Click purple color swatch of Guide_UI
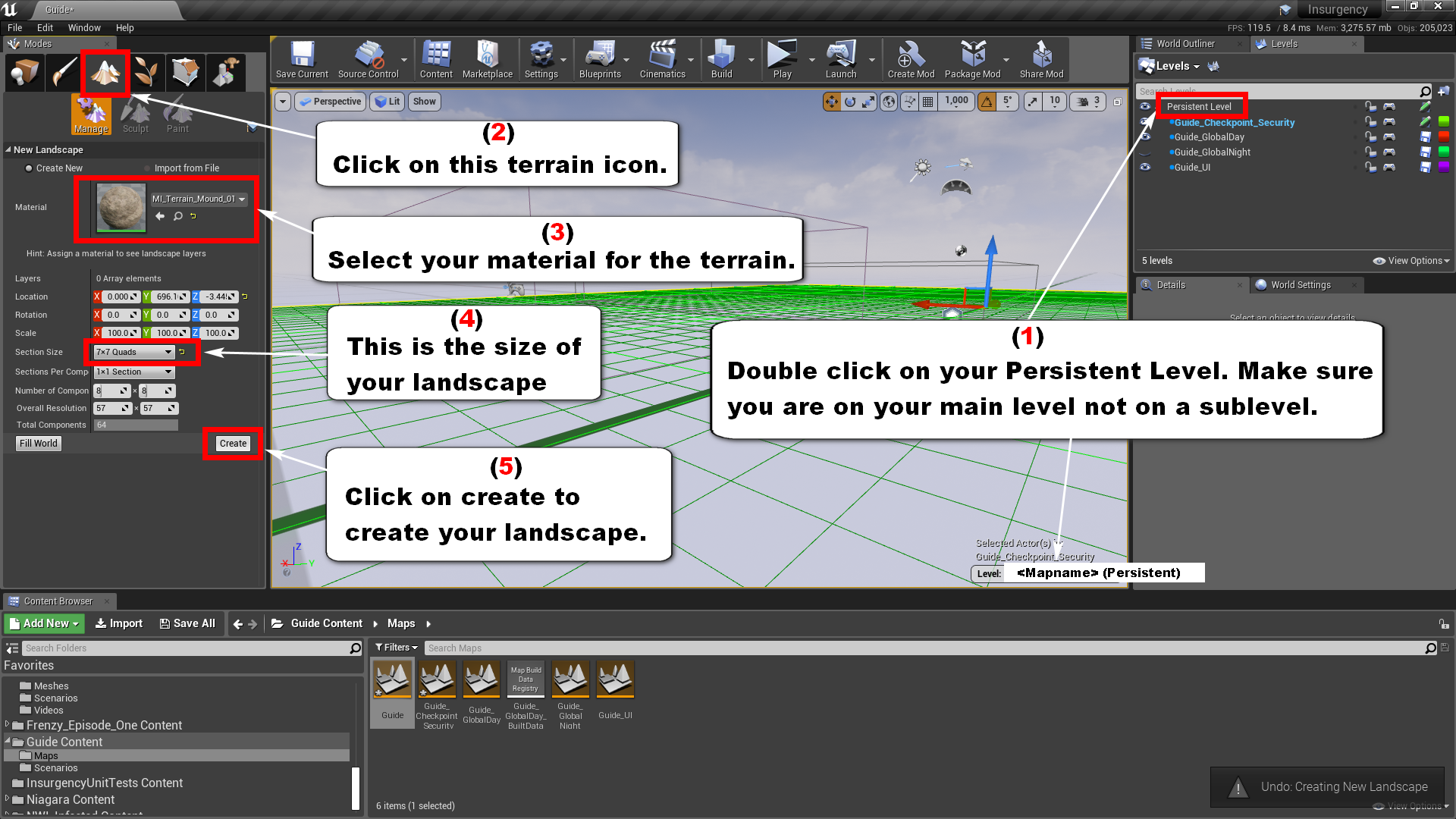 point(1443,168)
